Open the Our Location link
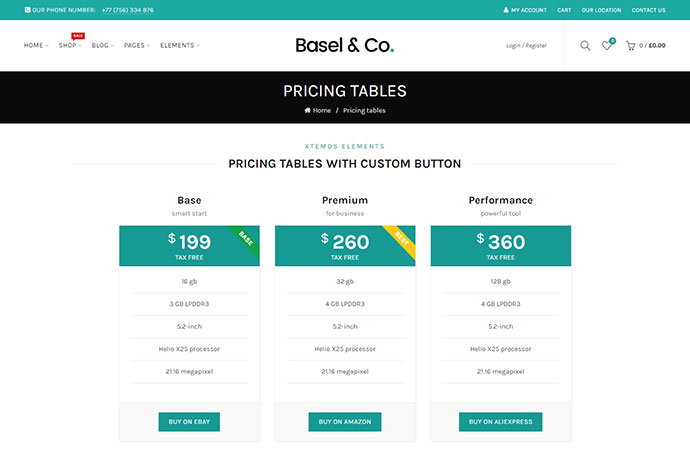Screen dimensions: 690x467 (601, 10)
